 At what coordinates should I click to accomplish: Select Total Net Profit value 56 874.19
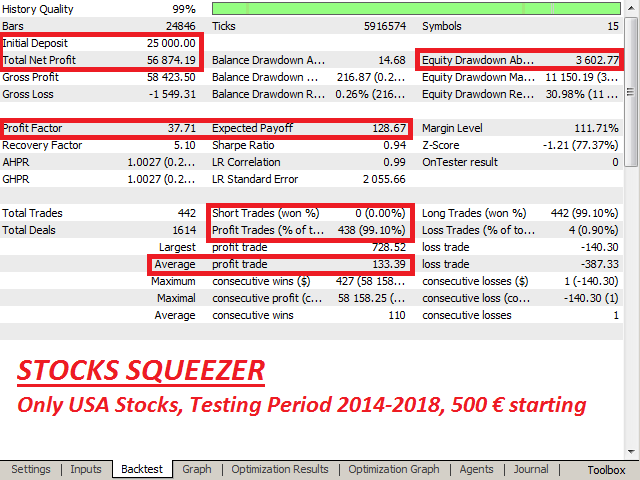point(171,60)
